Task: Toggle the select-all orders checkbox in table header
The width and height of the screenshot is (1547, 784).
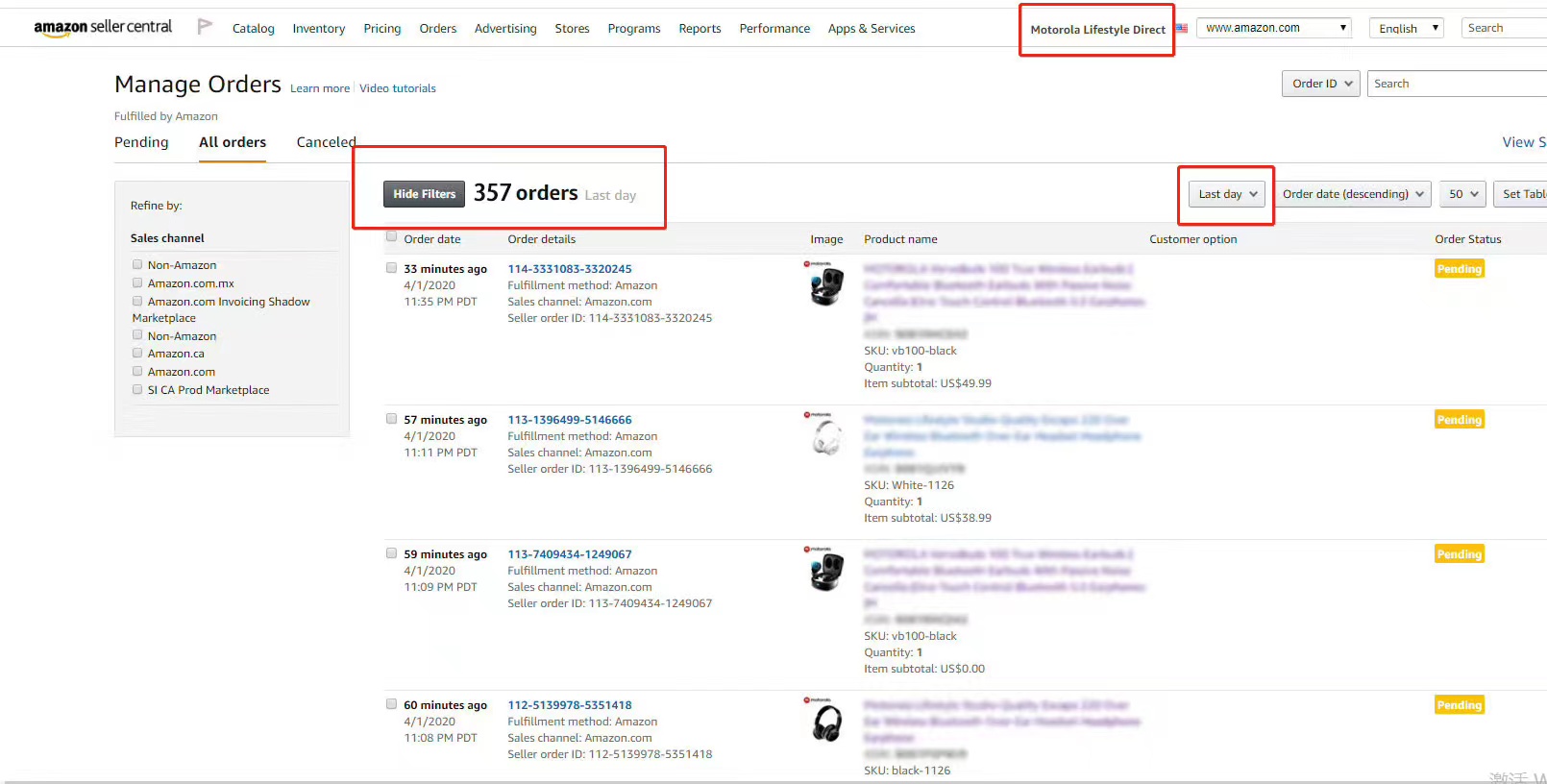Action: point(391,237)
